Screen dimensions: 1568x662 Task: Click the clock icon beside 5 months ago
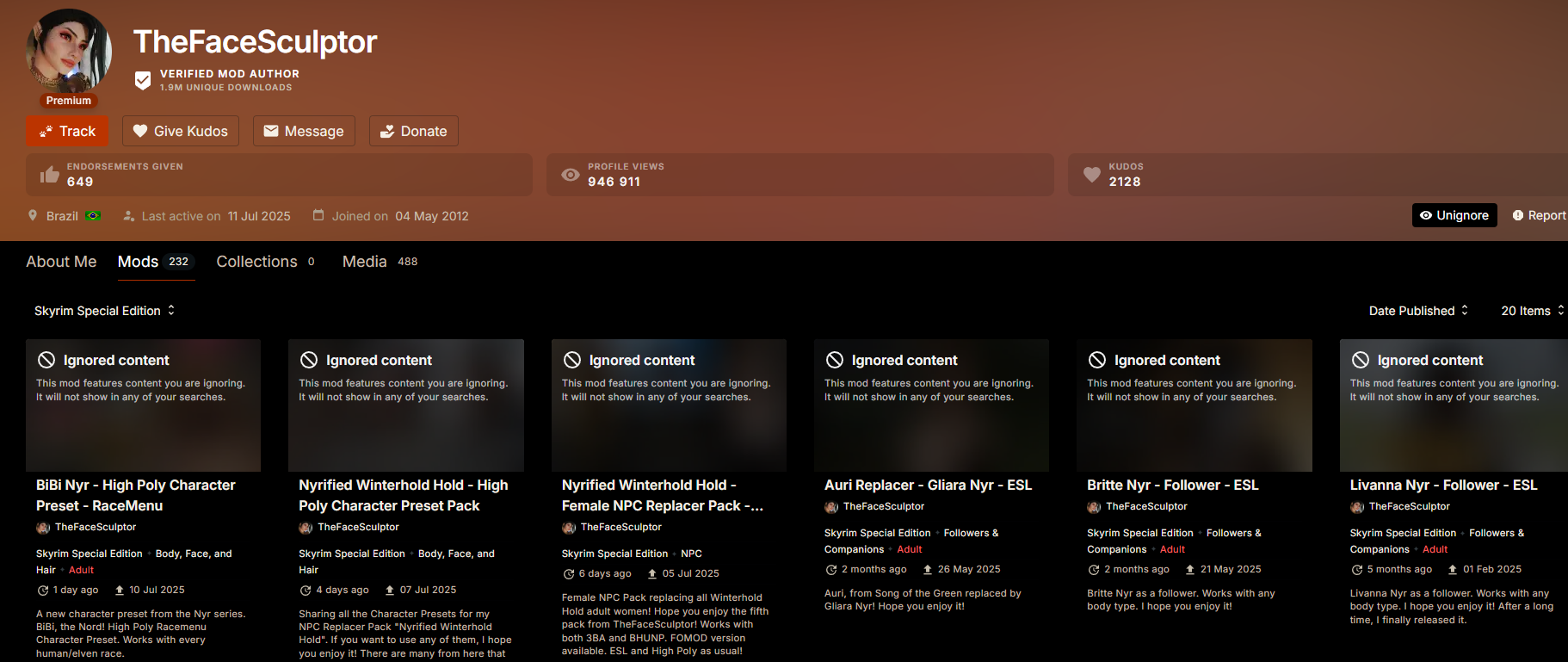click(1356, 570)
